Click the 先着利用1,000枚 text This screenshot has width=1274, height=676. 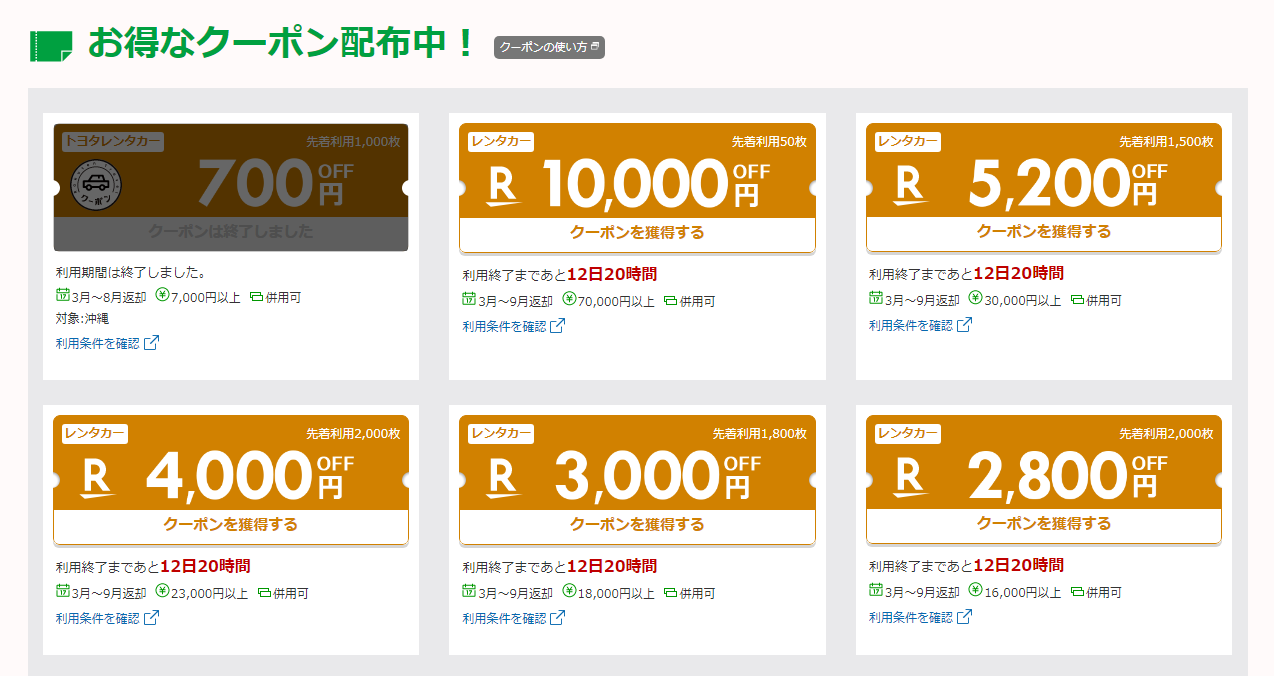(x=353, y=142)
